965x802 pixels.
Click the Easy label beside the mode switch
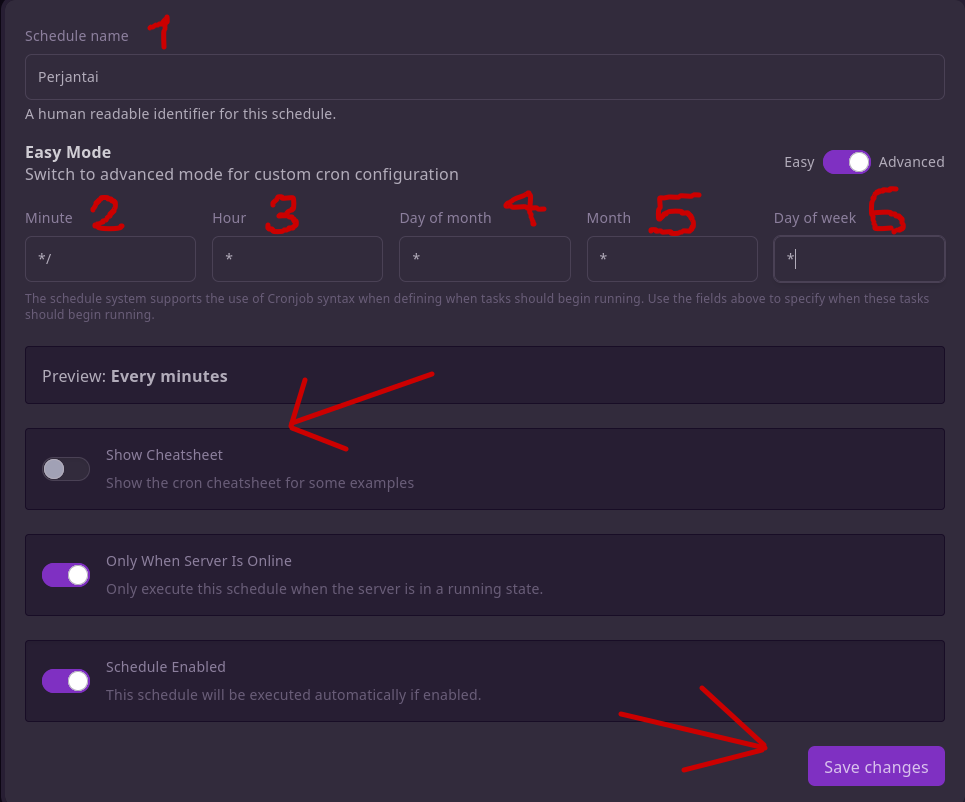click(799, 162)
